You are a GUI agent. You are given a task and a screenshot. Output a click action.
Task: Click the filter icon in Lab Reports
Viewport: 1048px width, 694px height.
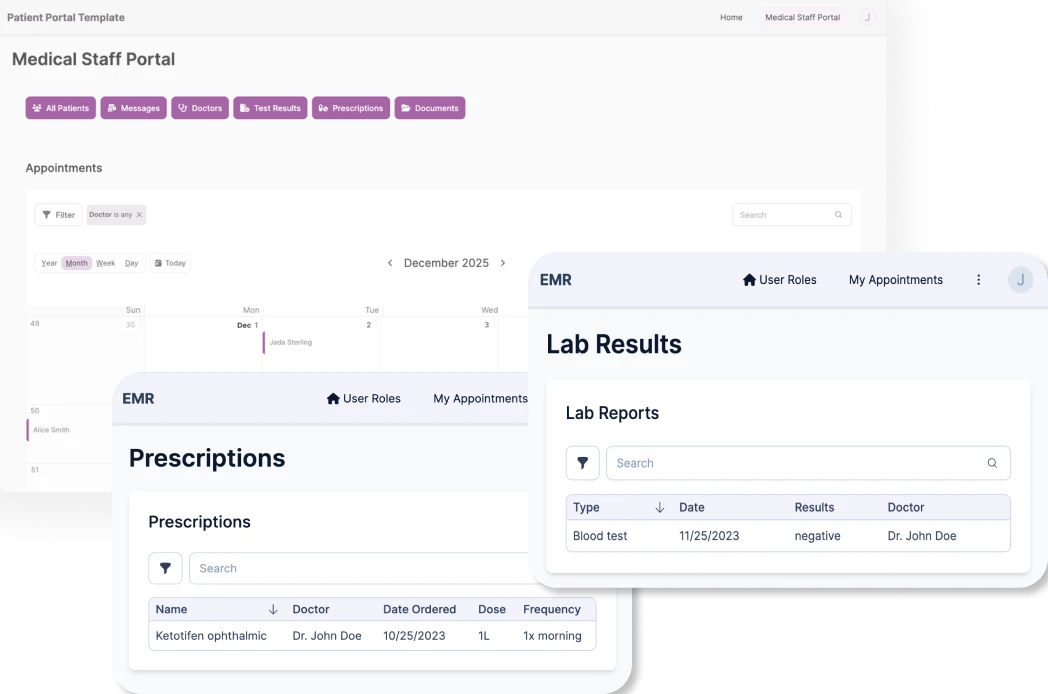click(583, 463)
